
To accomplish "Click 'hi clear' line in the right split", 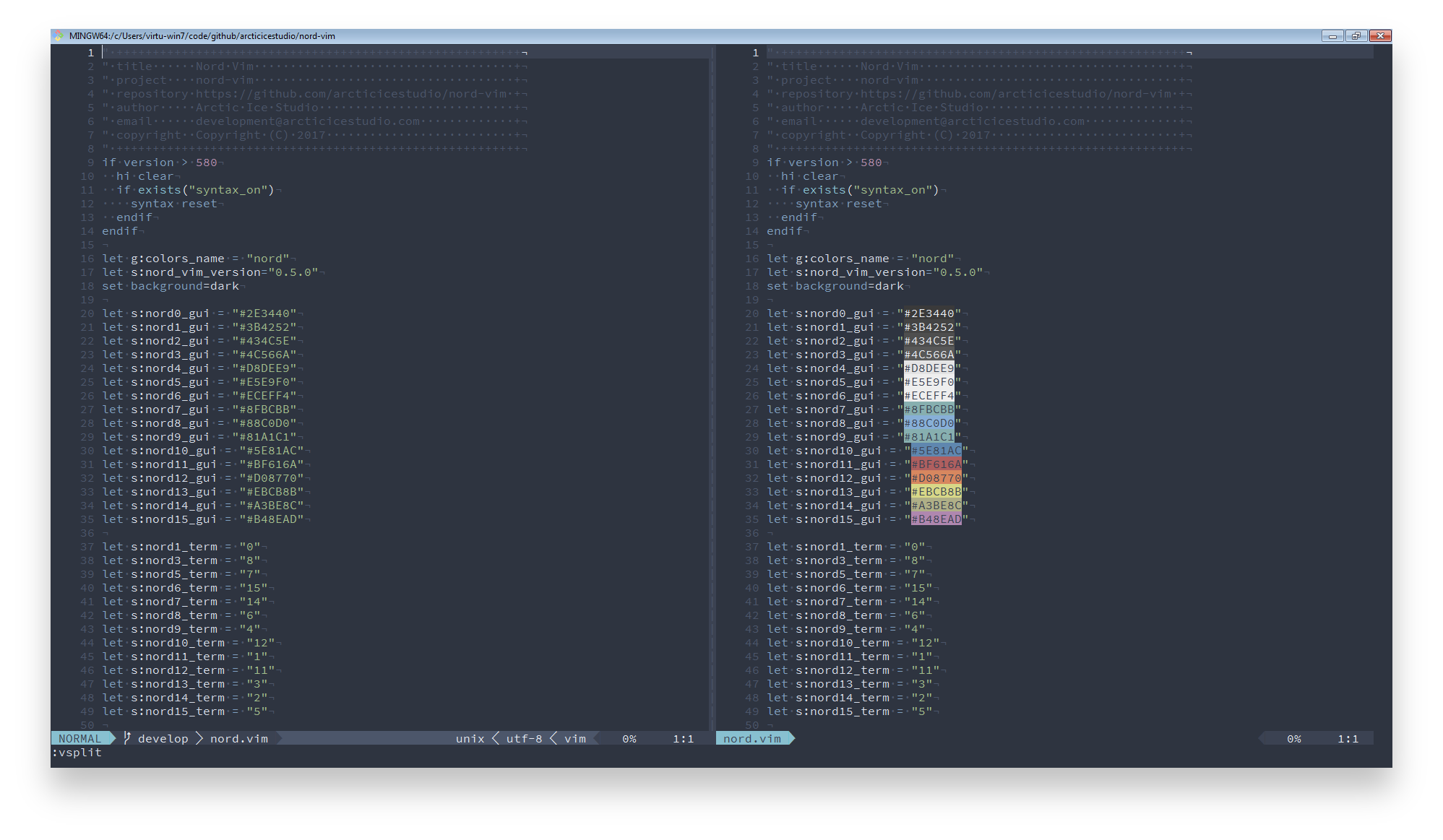I will [x=810, y=176].
